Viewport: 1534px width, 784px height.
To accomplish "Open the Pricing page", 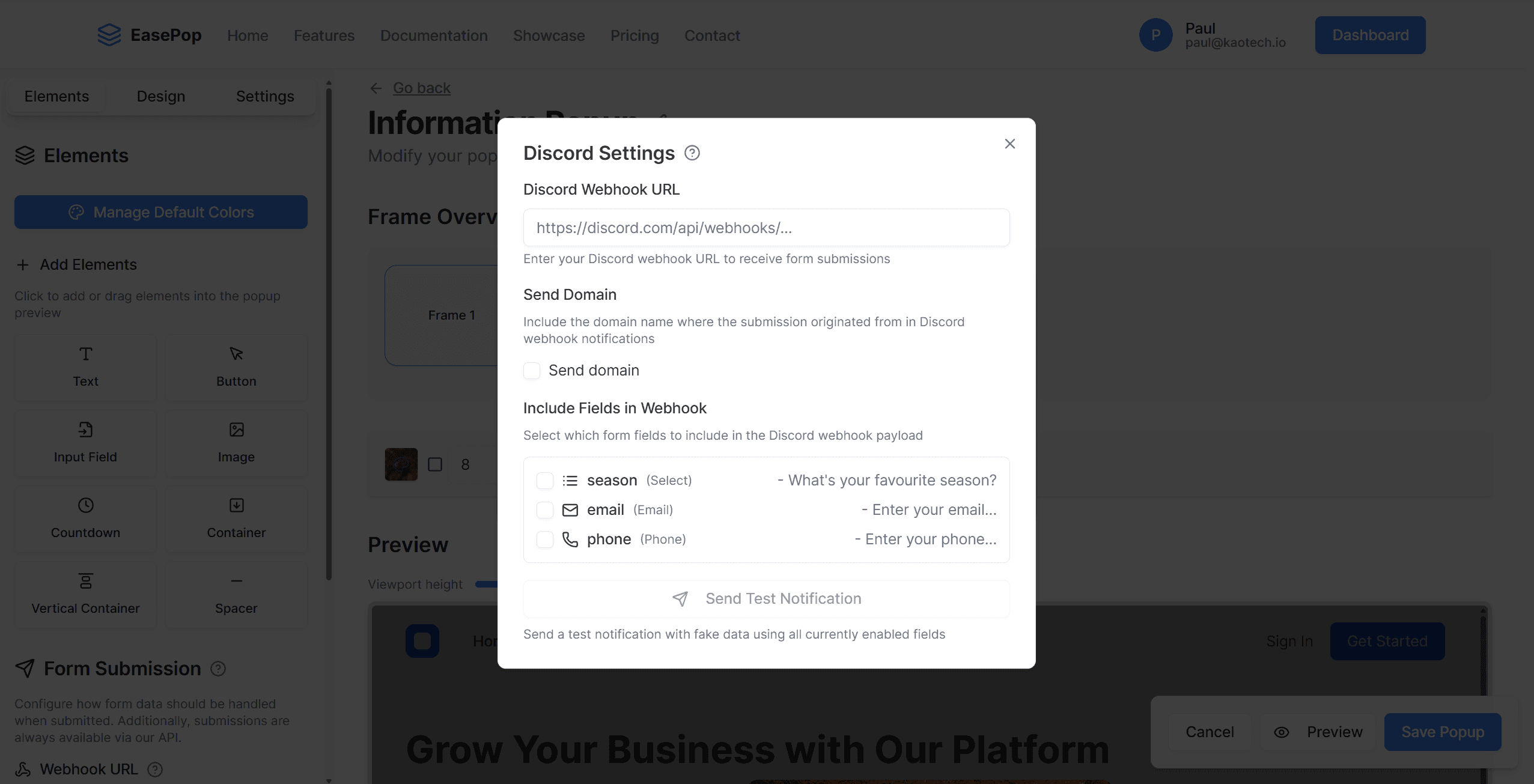I will (x=634, y=35).
